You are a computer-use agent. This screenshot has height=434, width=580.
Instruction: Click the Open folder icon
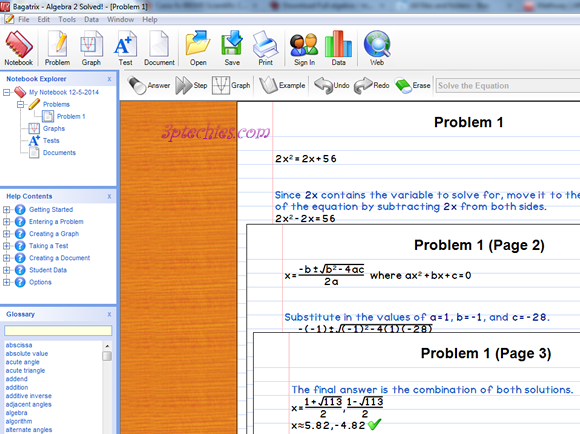click(x=198, y=48)
